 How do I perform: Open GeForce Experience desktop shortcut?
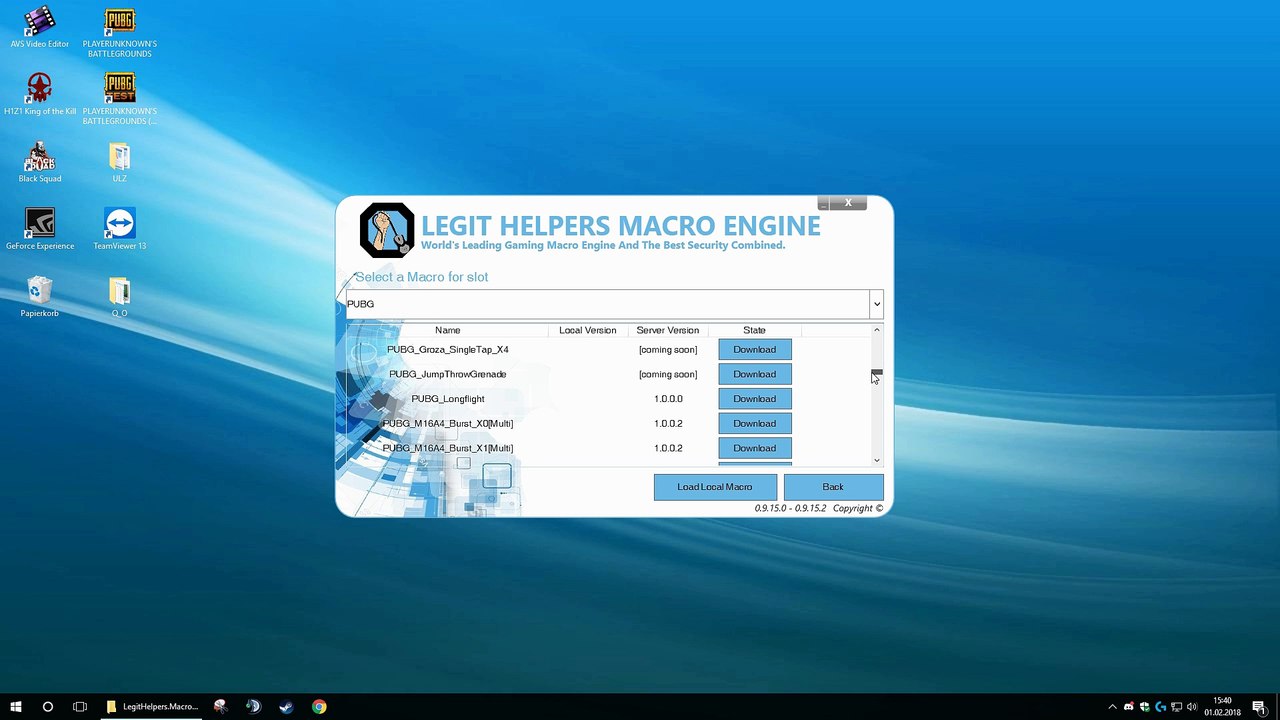[40, 229]
